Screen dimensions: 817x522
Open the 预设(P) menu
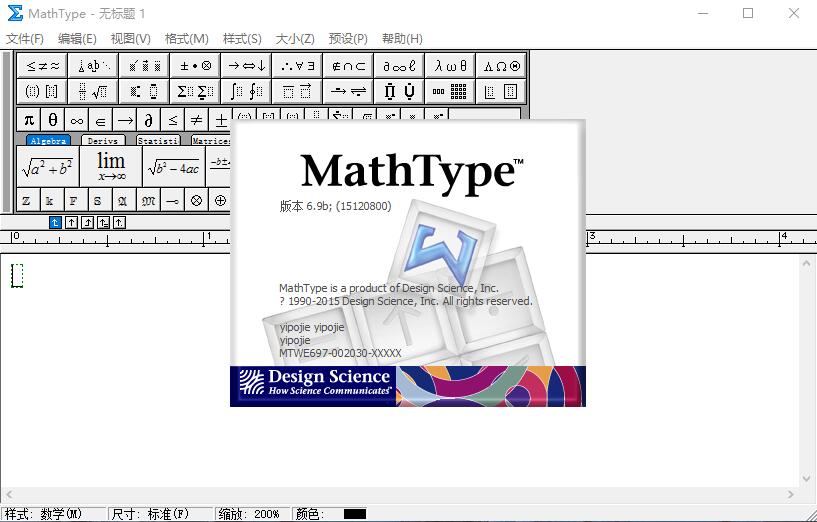coord(348,39)
